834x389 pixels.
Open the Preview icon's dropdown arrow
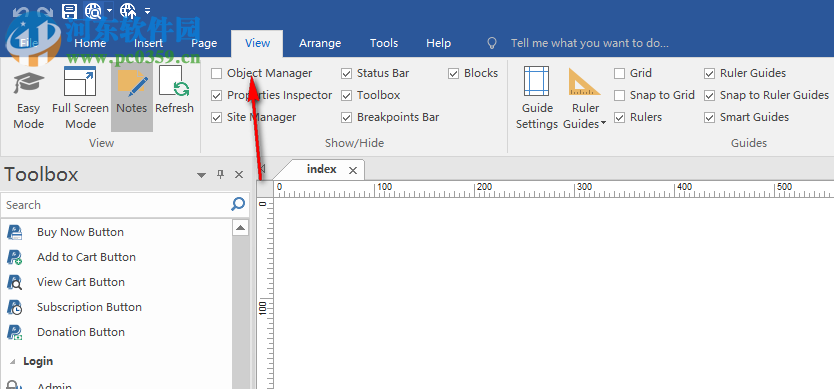point(110,10)
